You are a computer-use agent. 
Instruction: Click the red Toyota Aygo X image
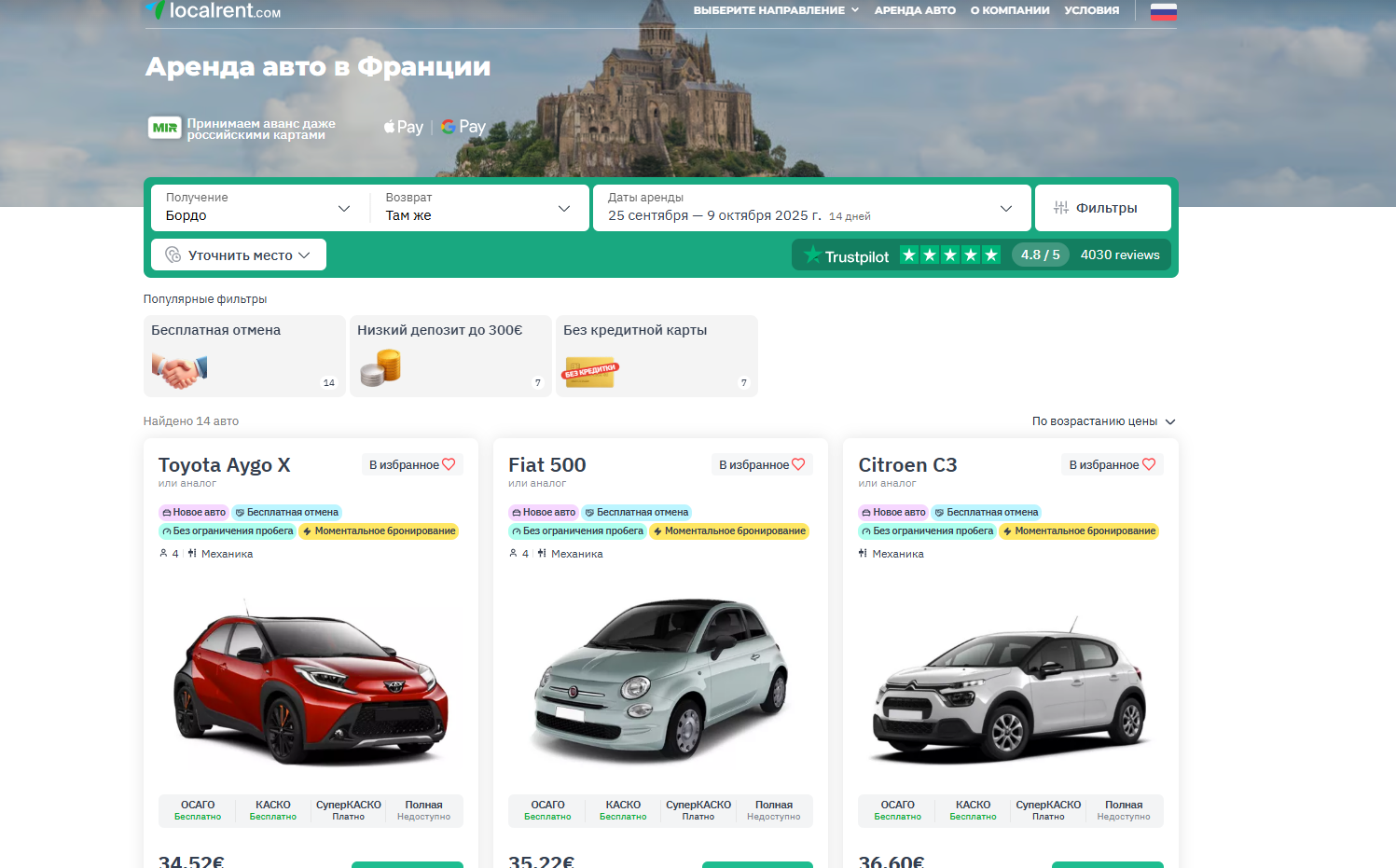pos(311,685)
